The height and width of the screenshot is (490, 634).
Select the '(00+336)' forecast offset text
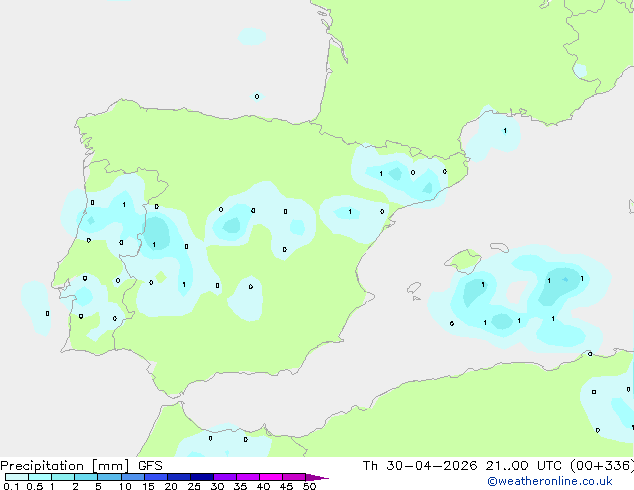coord(601,466)
